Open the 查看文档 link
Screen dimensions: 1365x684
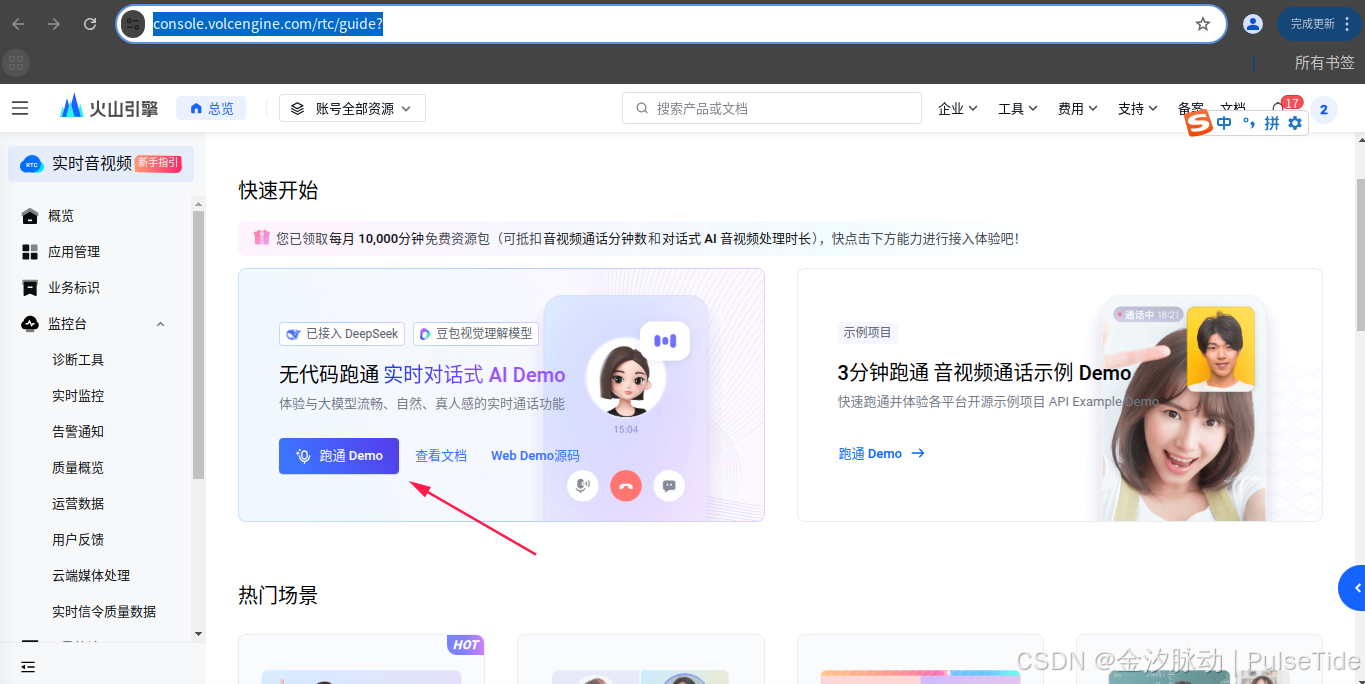[441, 456]
